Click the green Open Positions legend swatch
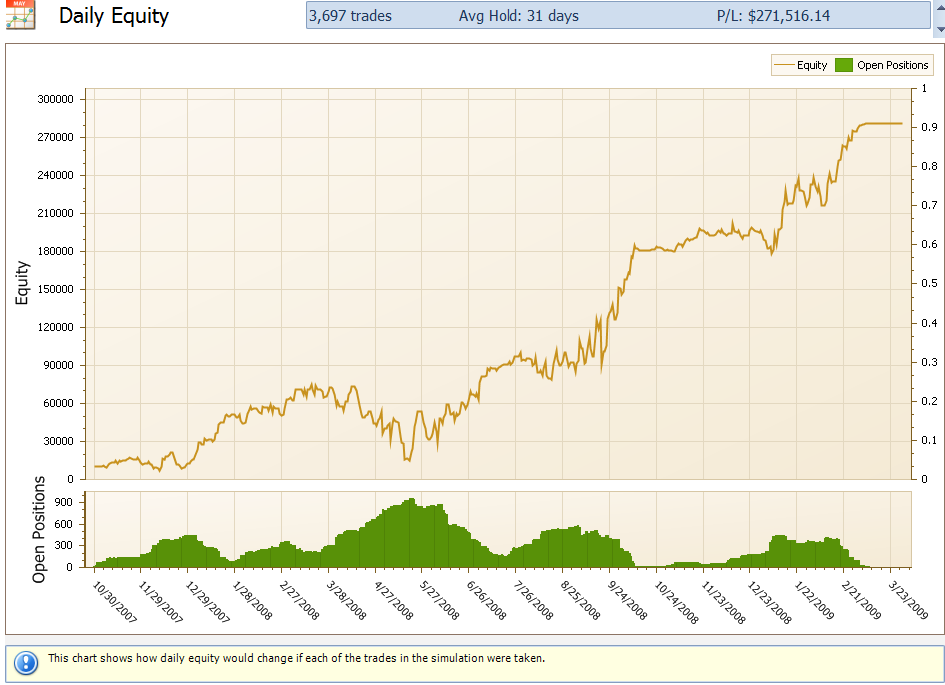 [x=844, y=65]
